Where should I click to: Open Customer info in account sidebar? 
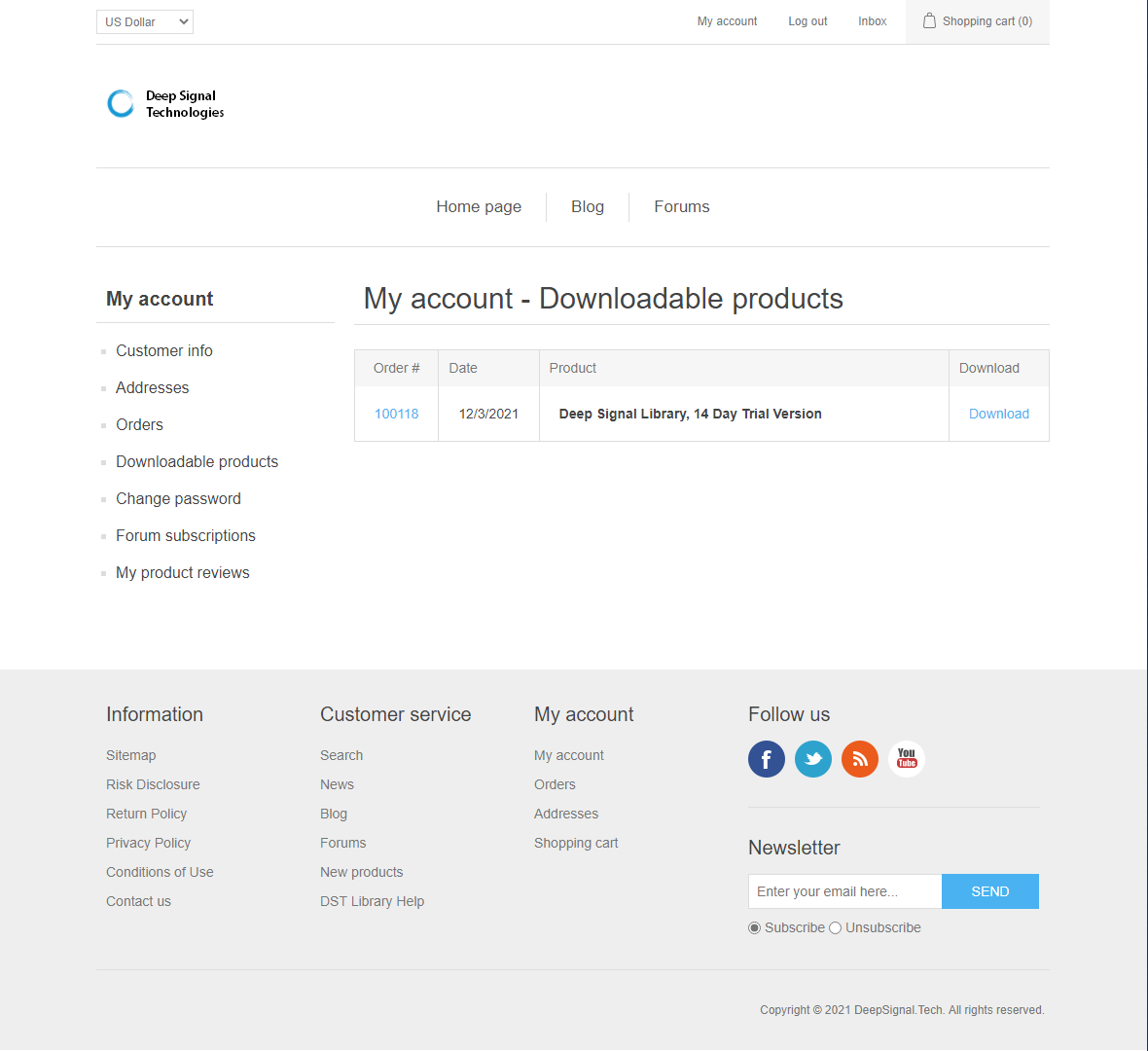(x=164, y=351)
